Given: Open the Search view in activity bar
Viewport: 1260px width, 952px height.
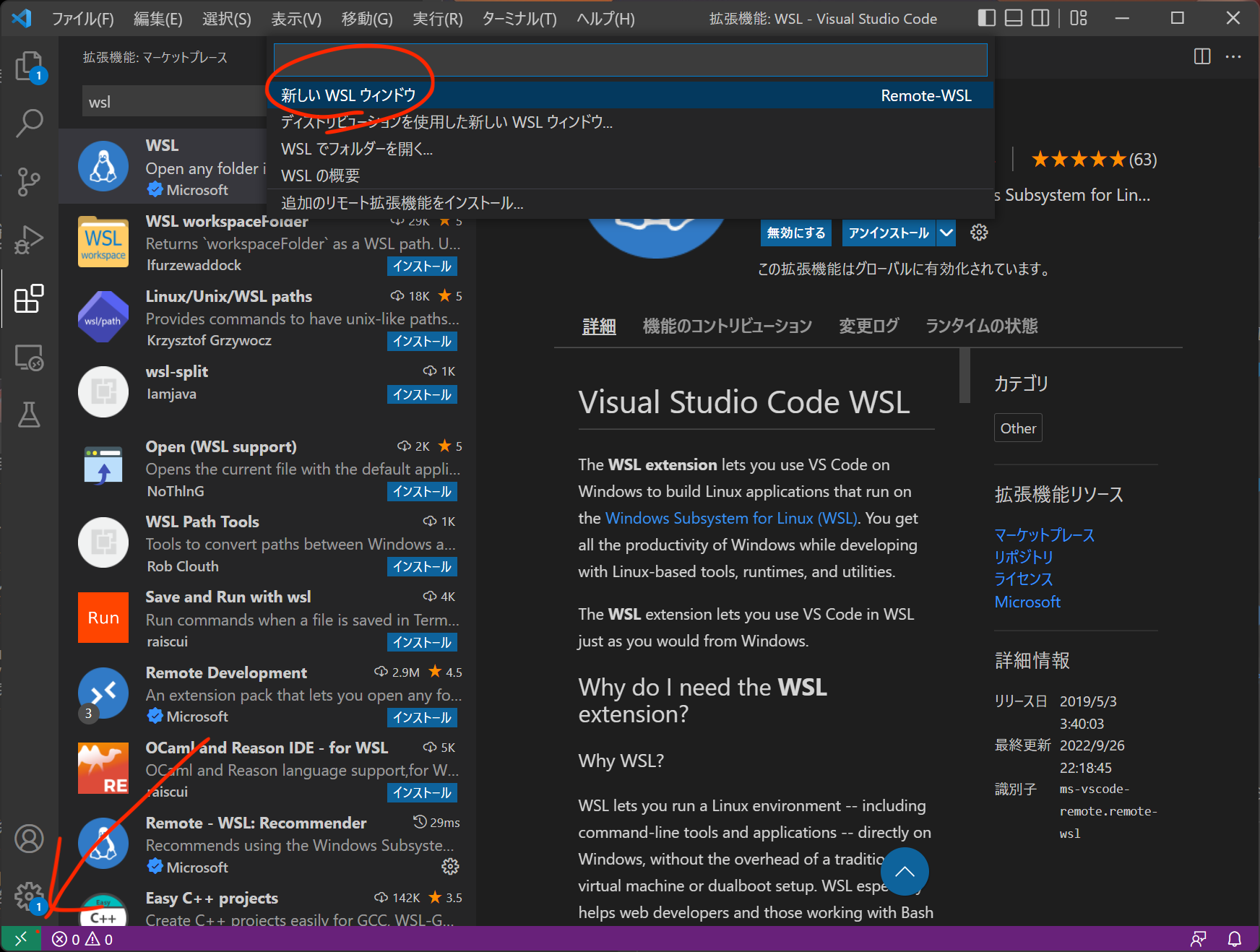Looking at the screenshot, I should pyautogui.click(x=29, y=123).
